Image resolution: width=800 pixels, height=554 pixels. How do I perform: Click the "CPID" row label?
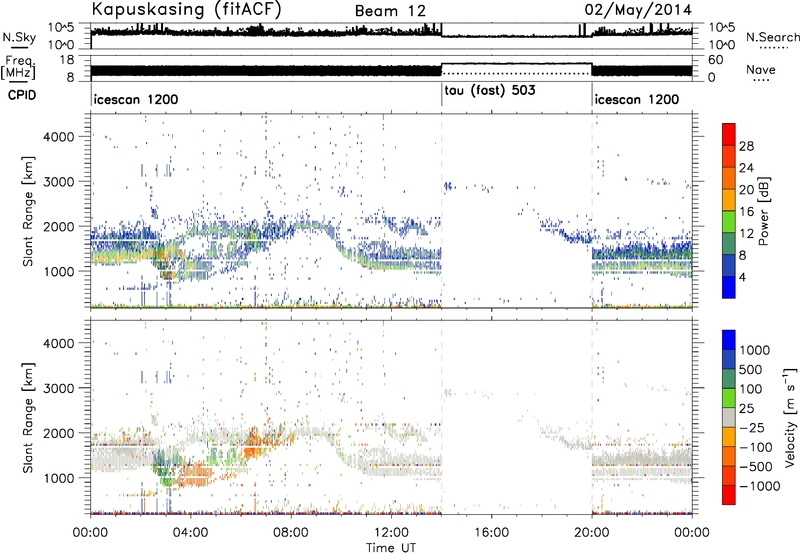coord(22,95)
